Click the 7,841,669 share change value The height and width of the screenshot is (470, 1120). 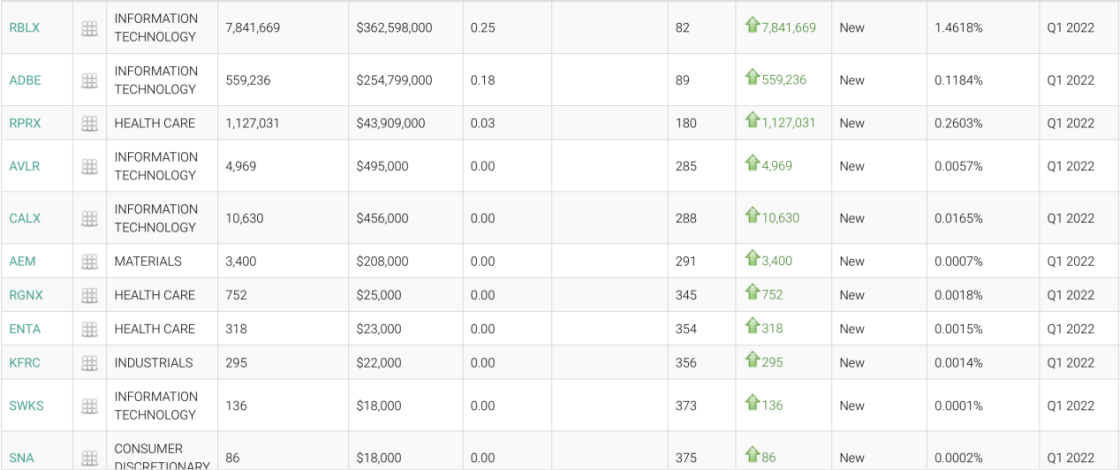pyautogui.click(x=789, y=28)
